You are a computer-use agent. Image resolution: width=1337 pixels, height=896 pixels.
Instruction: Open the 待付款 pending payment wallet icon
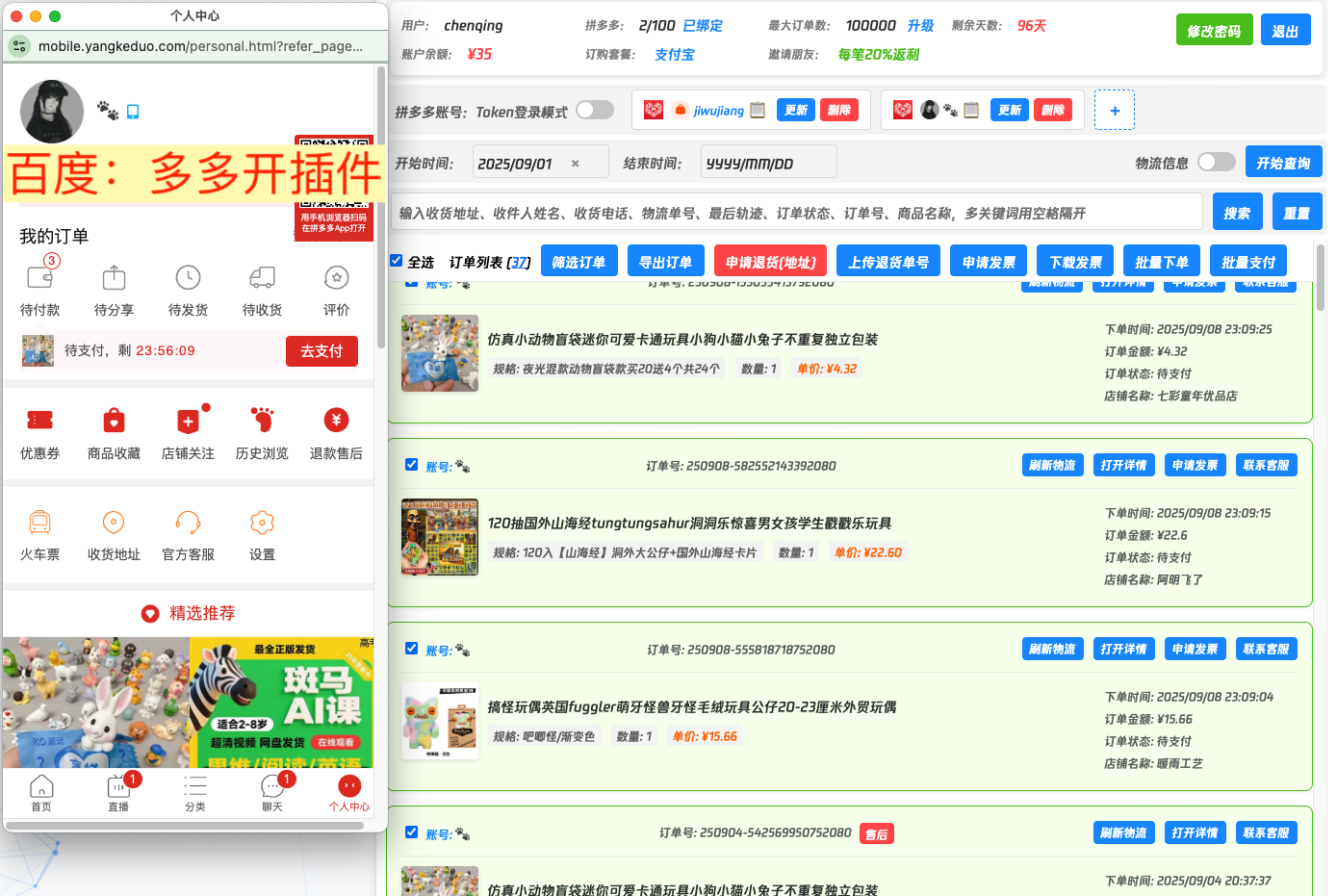pyautogui.click(x=40, y=278)
